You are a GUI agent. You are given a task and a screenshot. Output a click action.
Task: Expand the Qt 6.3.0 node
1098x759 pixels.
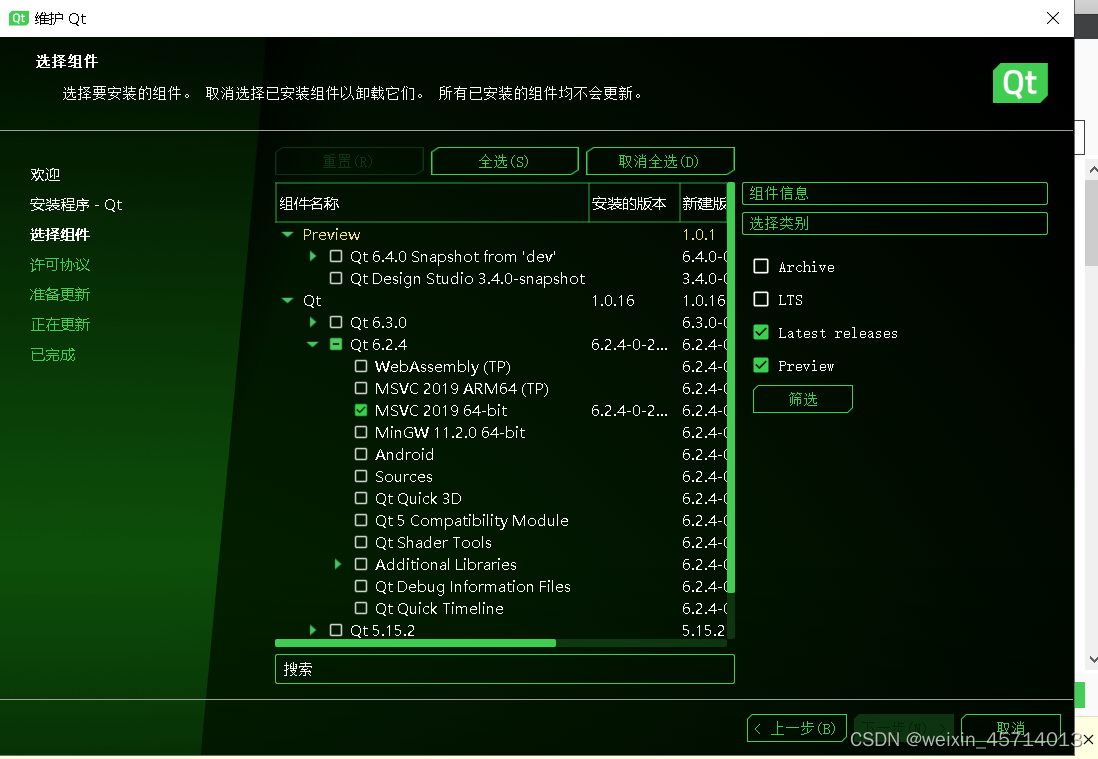point(313,322)
